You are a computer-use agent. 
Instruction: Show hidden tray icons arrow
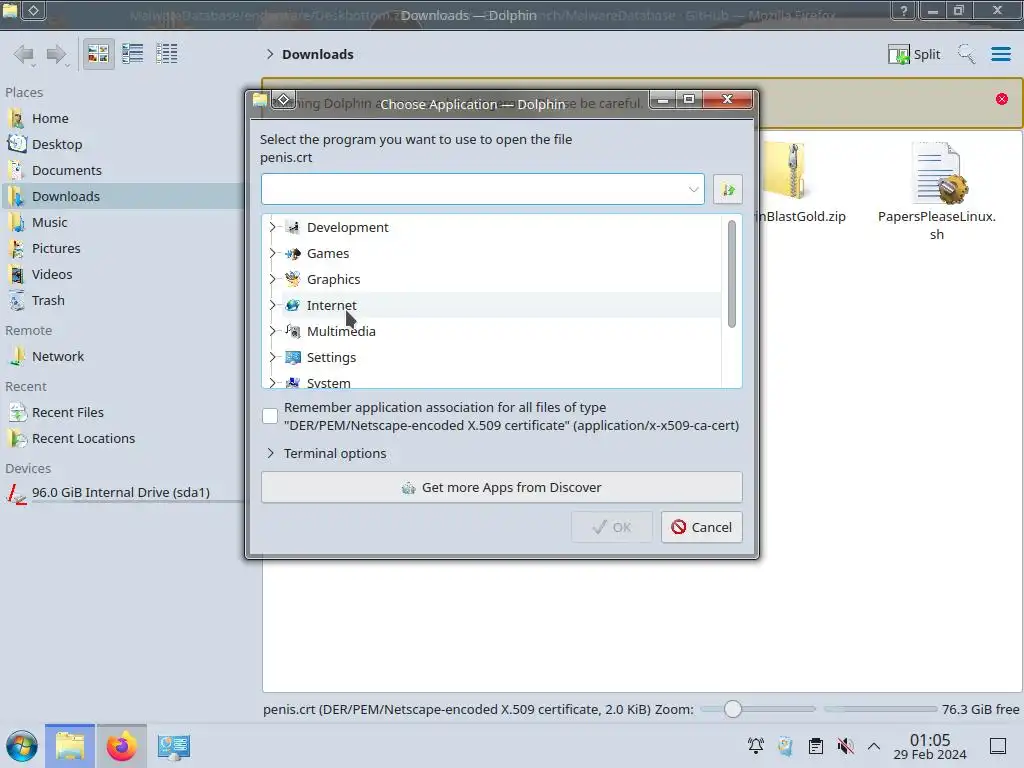pos(874,746)
